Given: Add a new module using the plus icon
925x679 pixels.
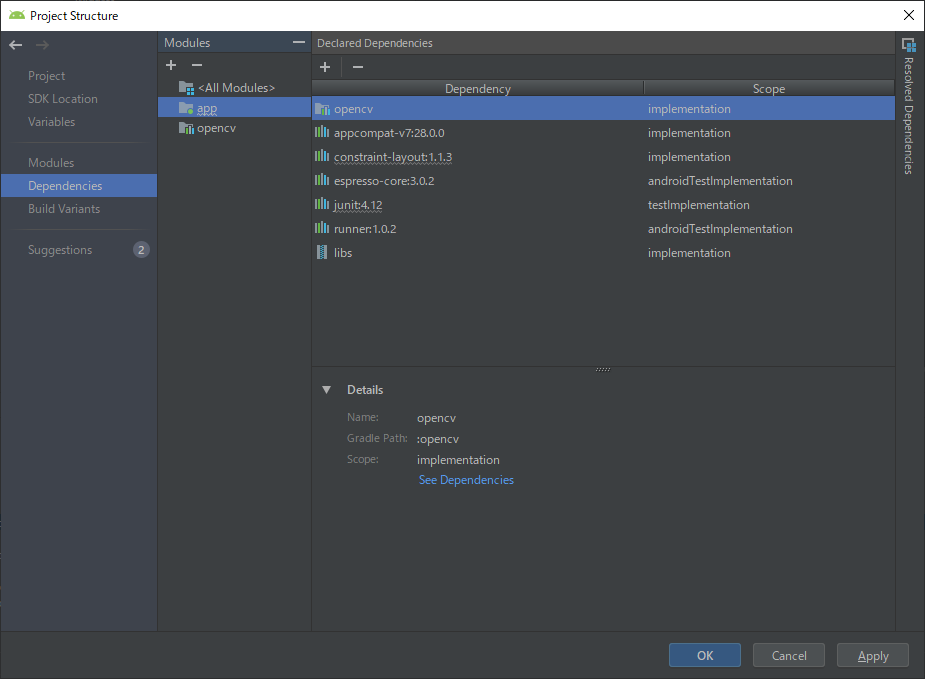Looking at the screenshot, I should coord(170,64).
